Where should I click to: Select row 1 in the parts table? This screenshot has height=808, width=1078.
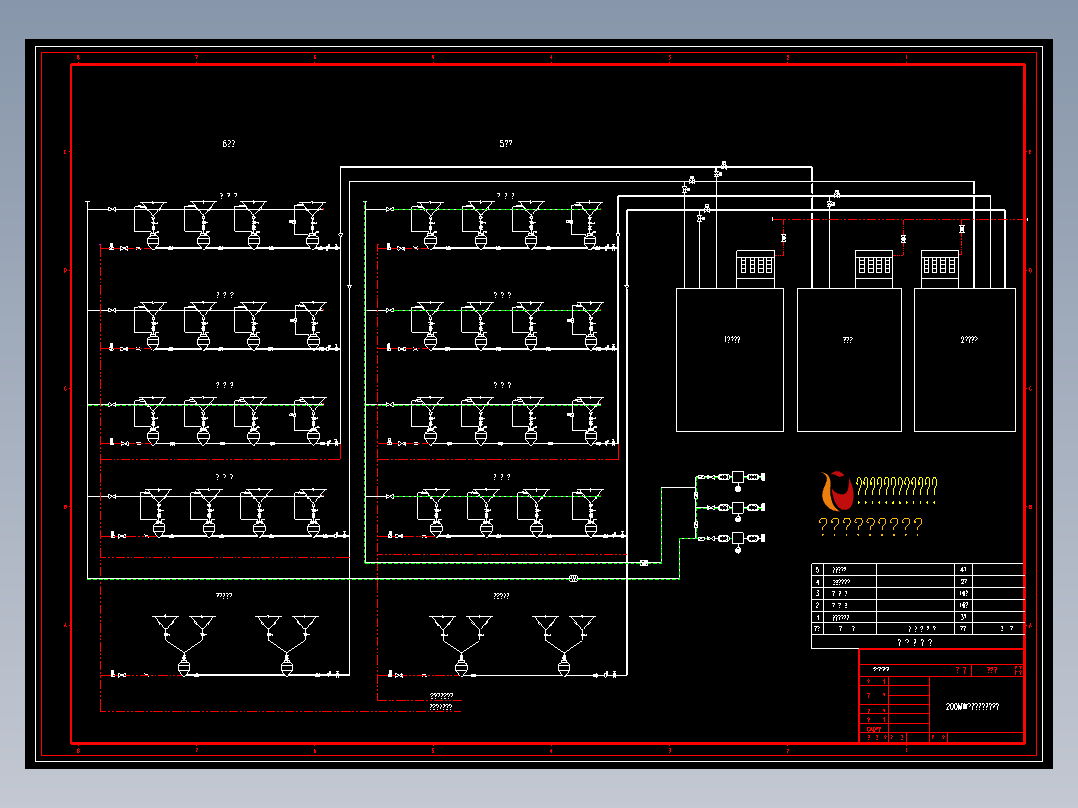918,617
